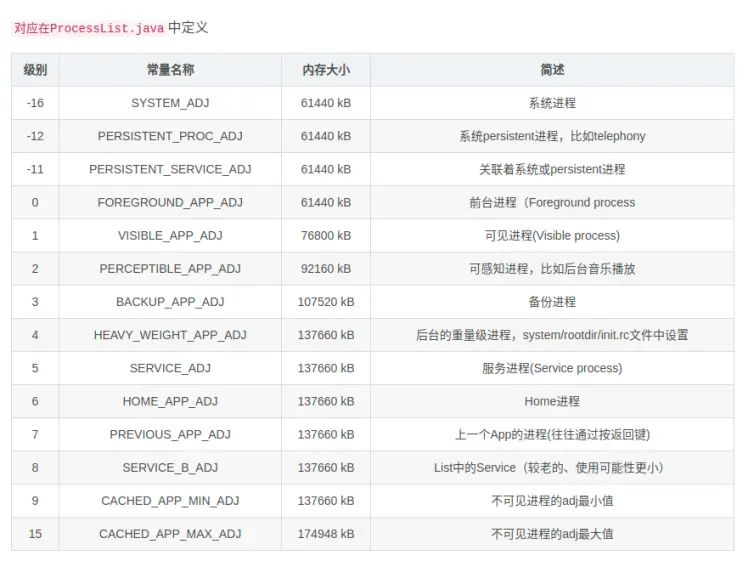Click the 76800 kB memory cell
This screenshot has height=561, width=749.
[x=326, y=236]
